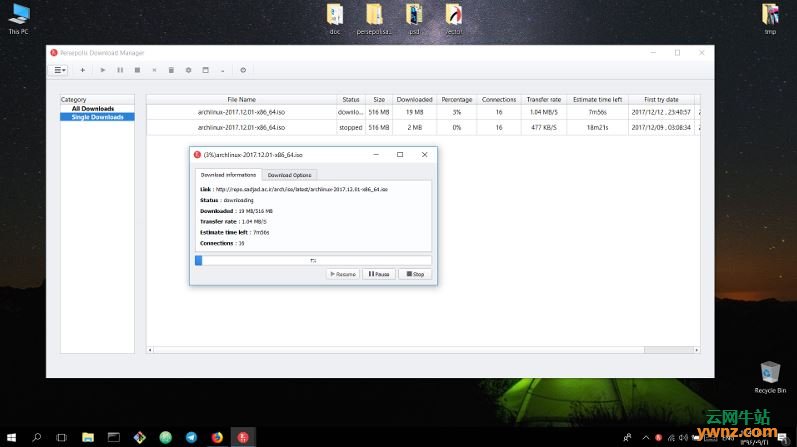Click the 2 MB downloaded cell
797x447 pixels.
(414, 128)
